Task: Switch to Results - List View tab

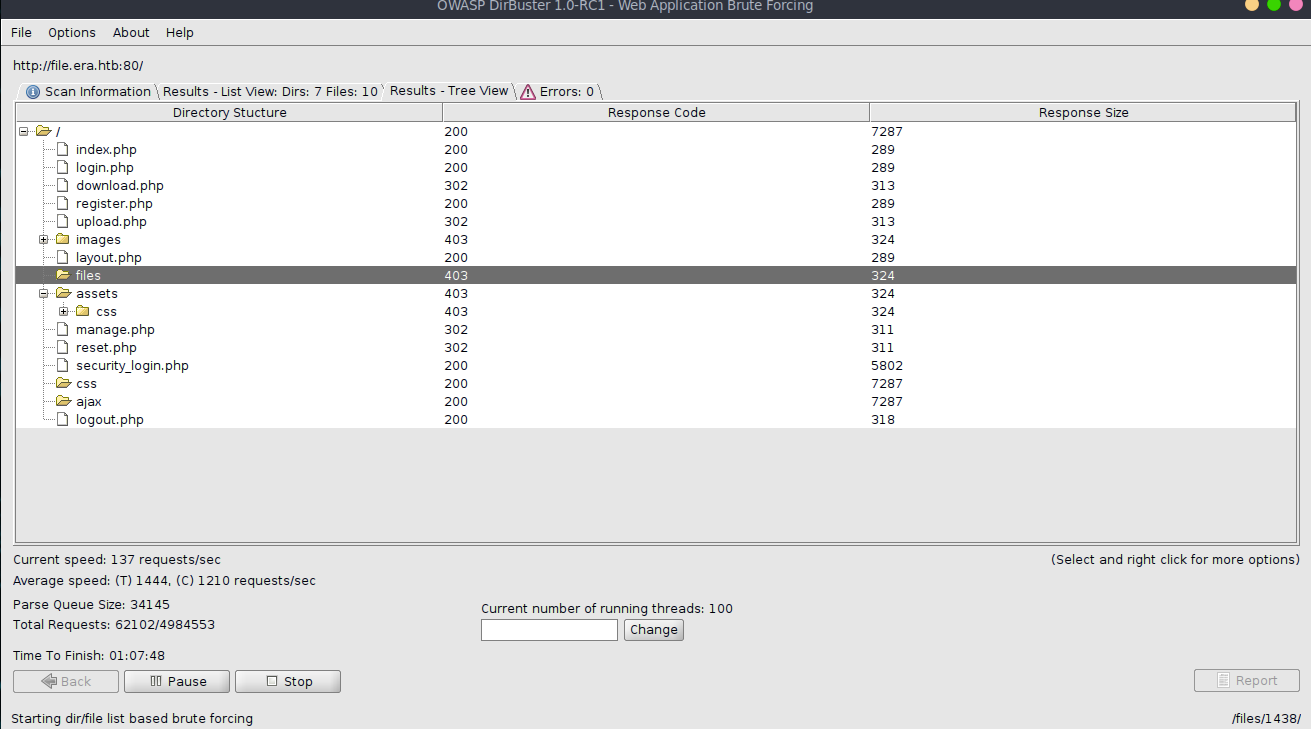Action: click(x=270, y=92)
